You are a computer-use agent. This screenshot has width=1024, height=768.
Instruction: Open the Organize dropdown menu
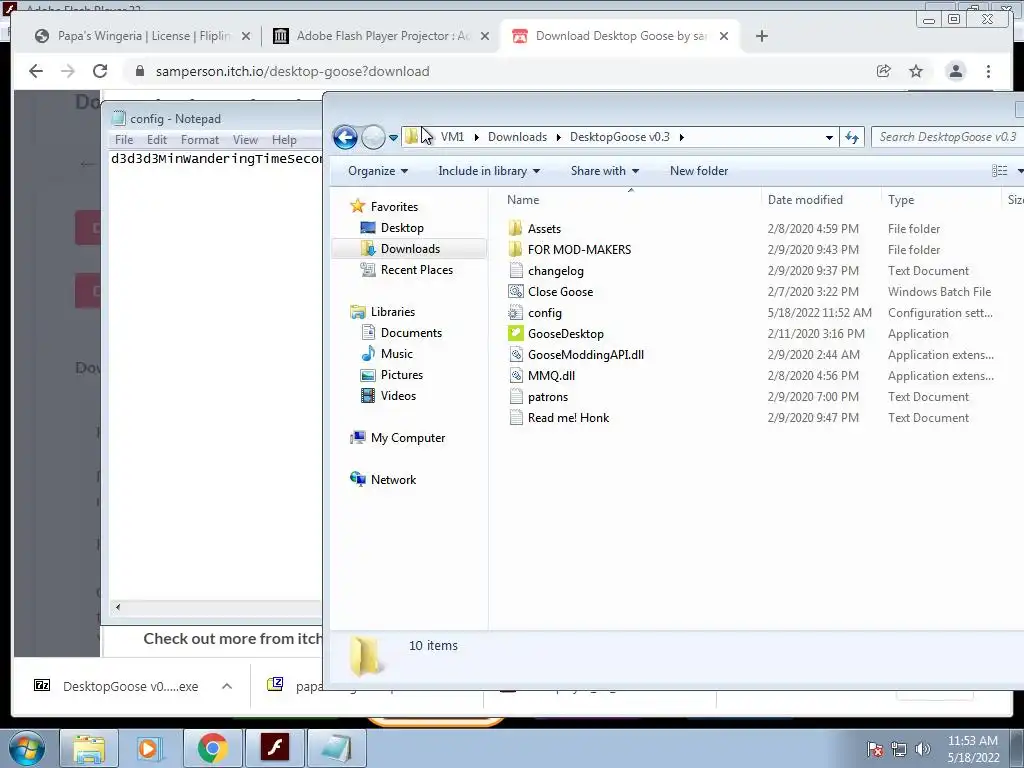(x=378, y=171)
